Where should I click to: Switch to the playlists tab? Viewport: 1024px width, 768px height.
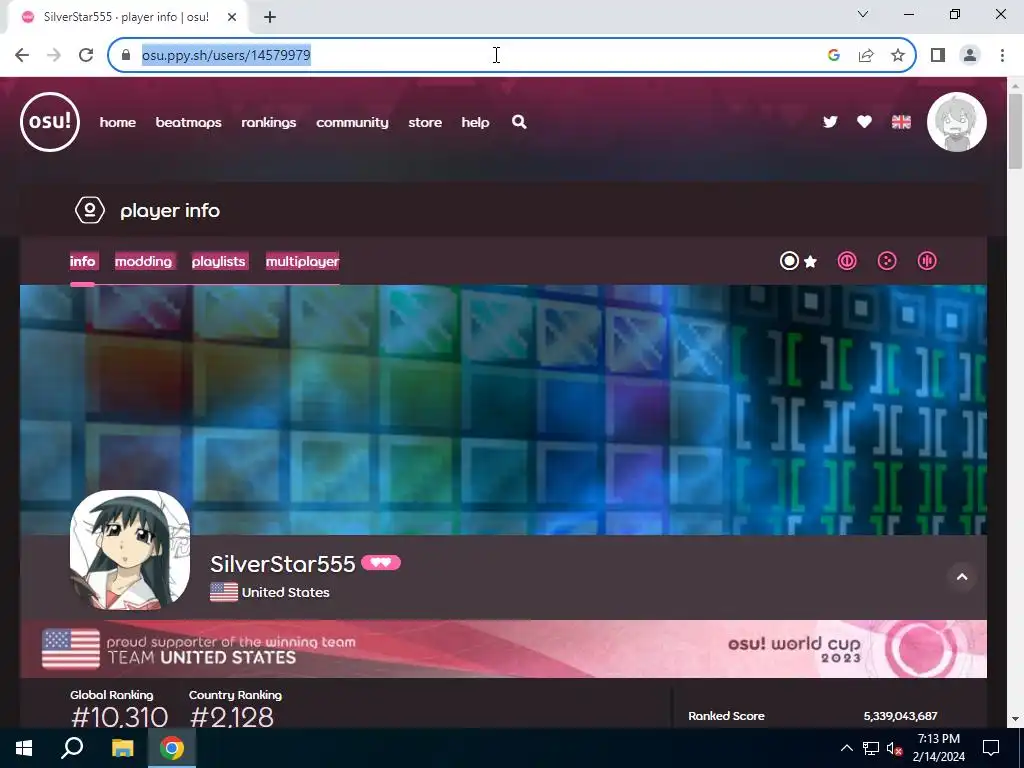pos(218,261)
